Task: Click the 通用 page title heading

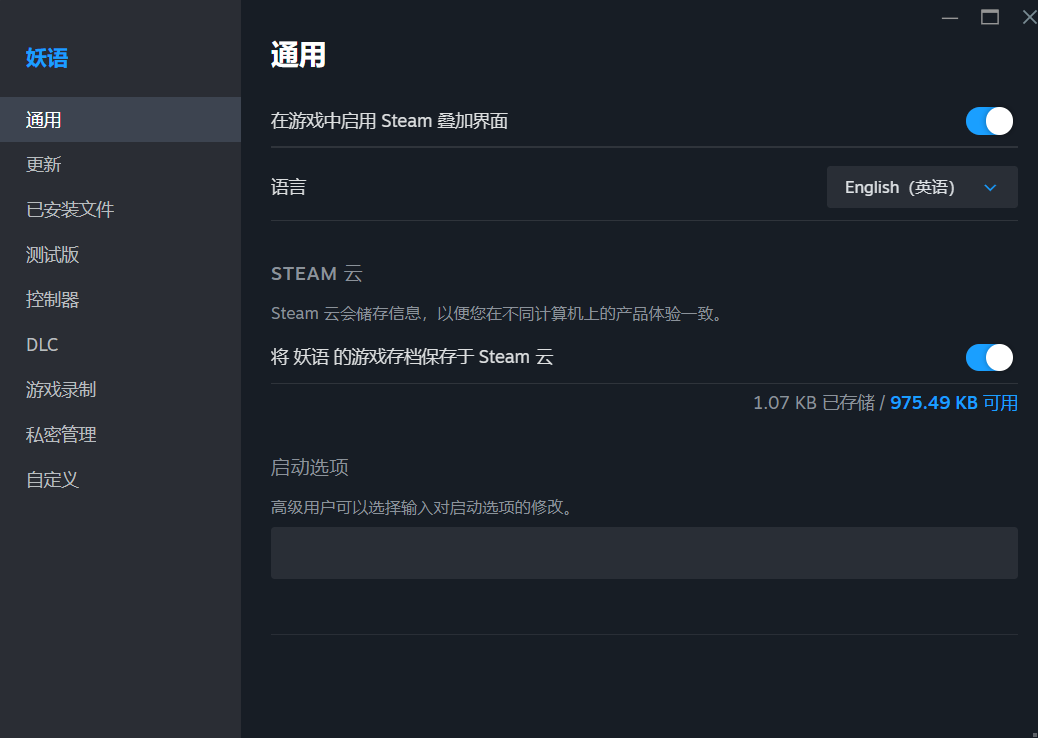Action: 298,55
